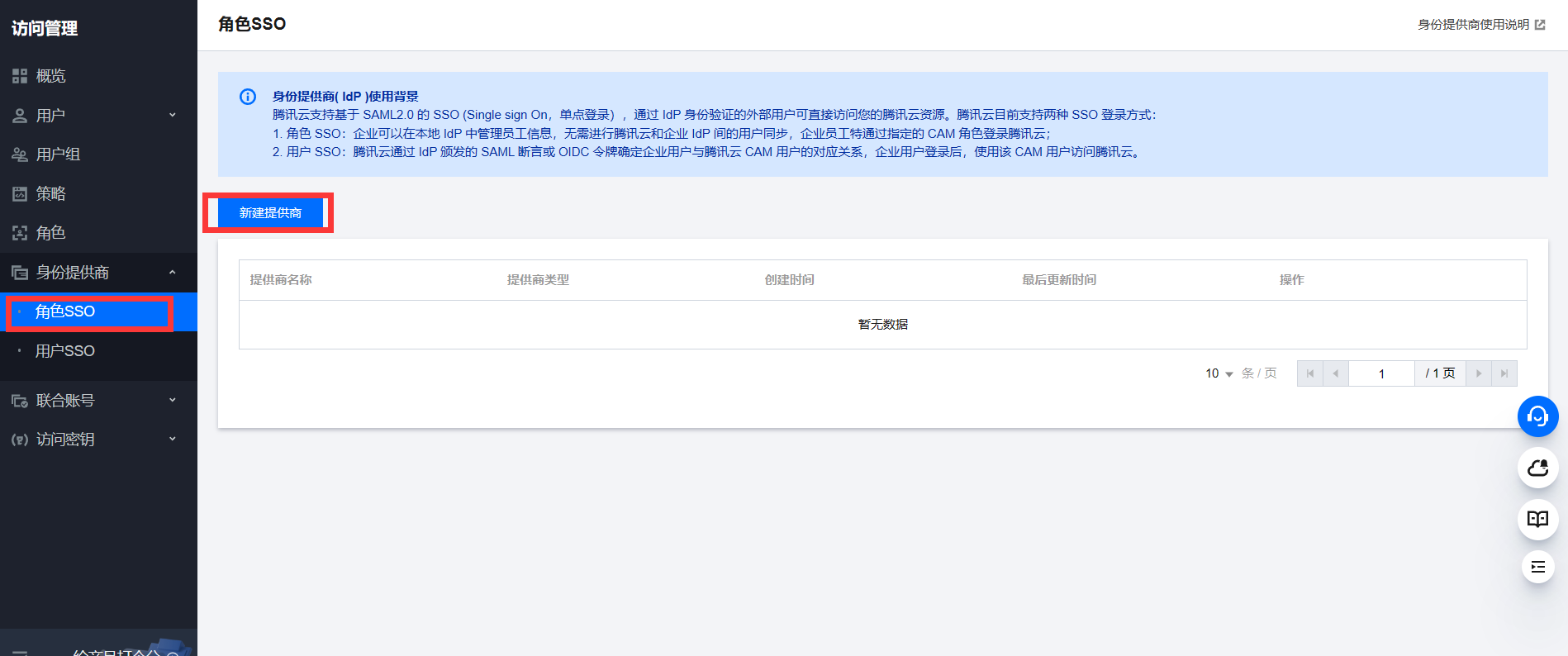Click the blue info icon in banner

[248, 97]
